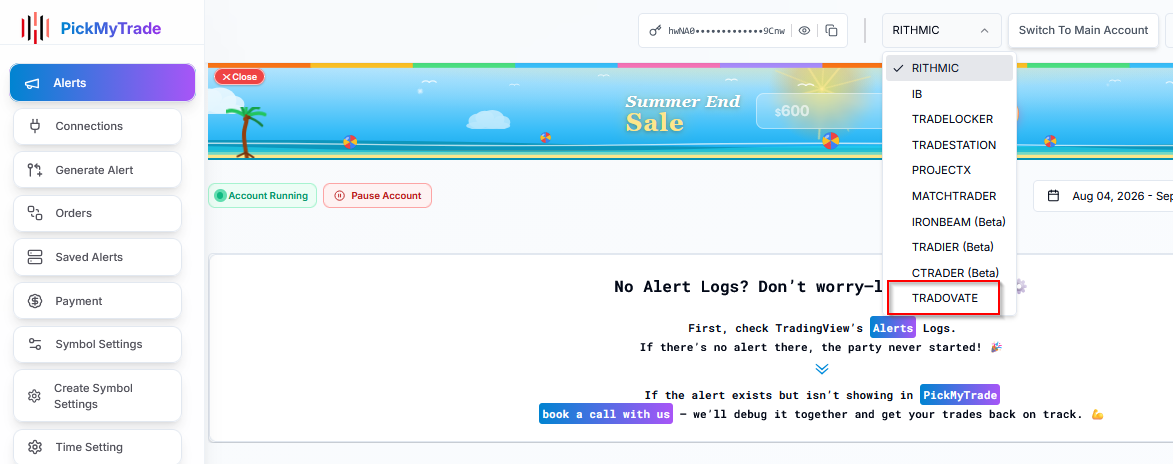Click the Create Symbol Settings gear icon
Image resolution: width=1173 pixels, height=464 pixels.
point(34,396)
